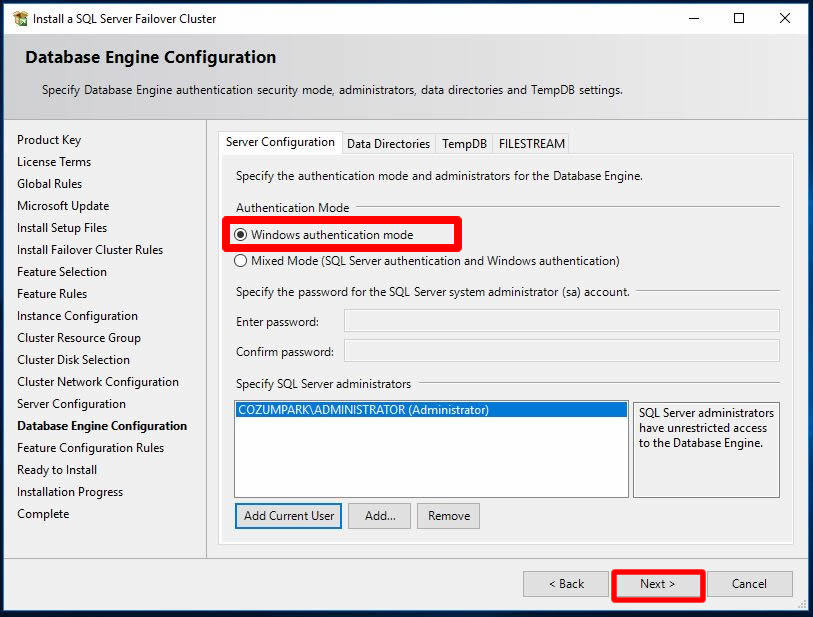This screenshot has width=813, height=617.
Task: Open the FILESTREAM tab
Action: click(x=531, y=144)
